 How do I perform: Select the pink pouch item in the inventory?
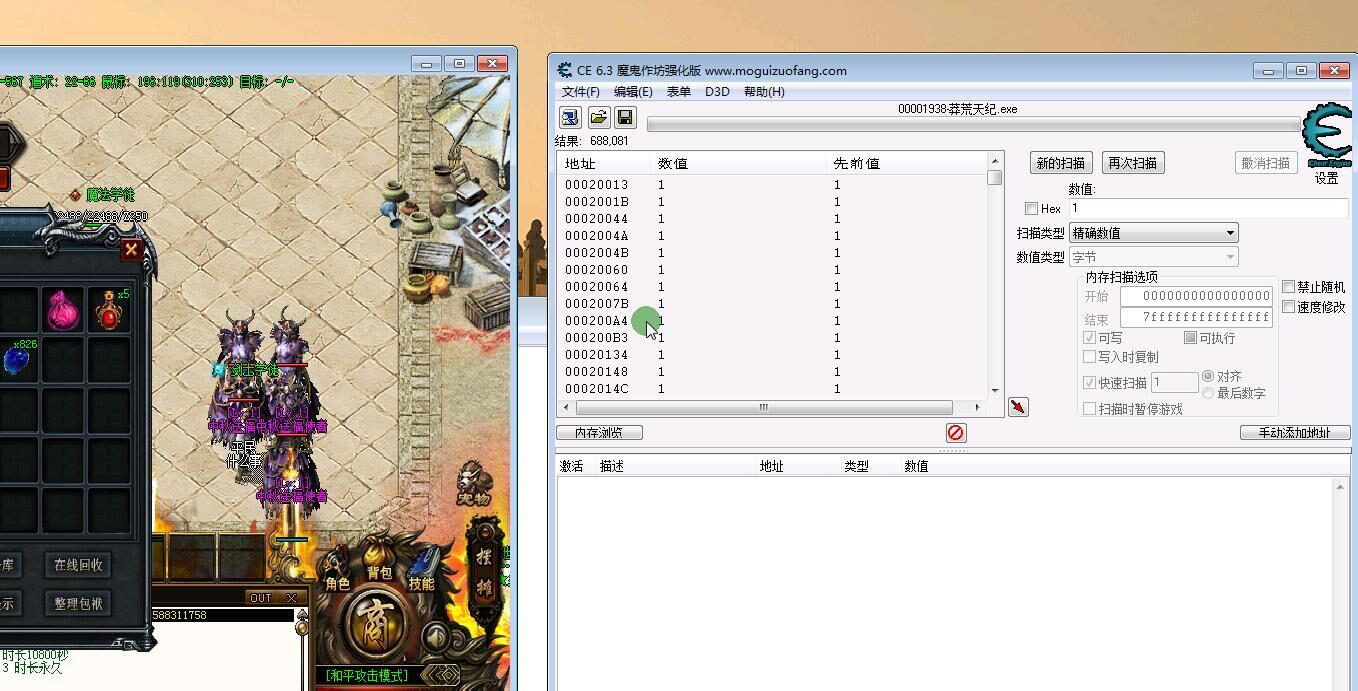pyautogui.click(x=64, y=311)
